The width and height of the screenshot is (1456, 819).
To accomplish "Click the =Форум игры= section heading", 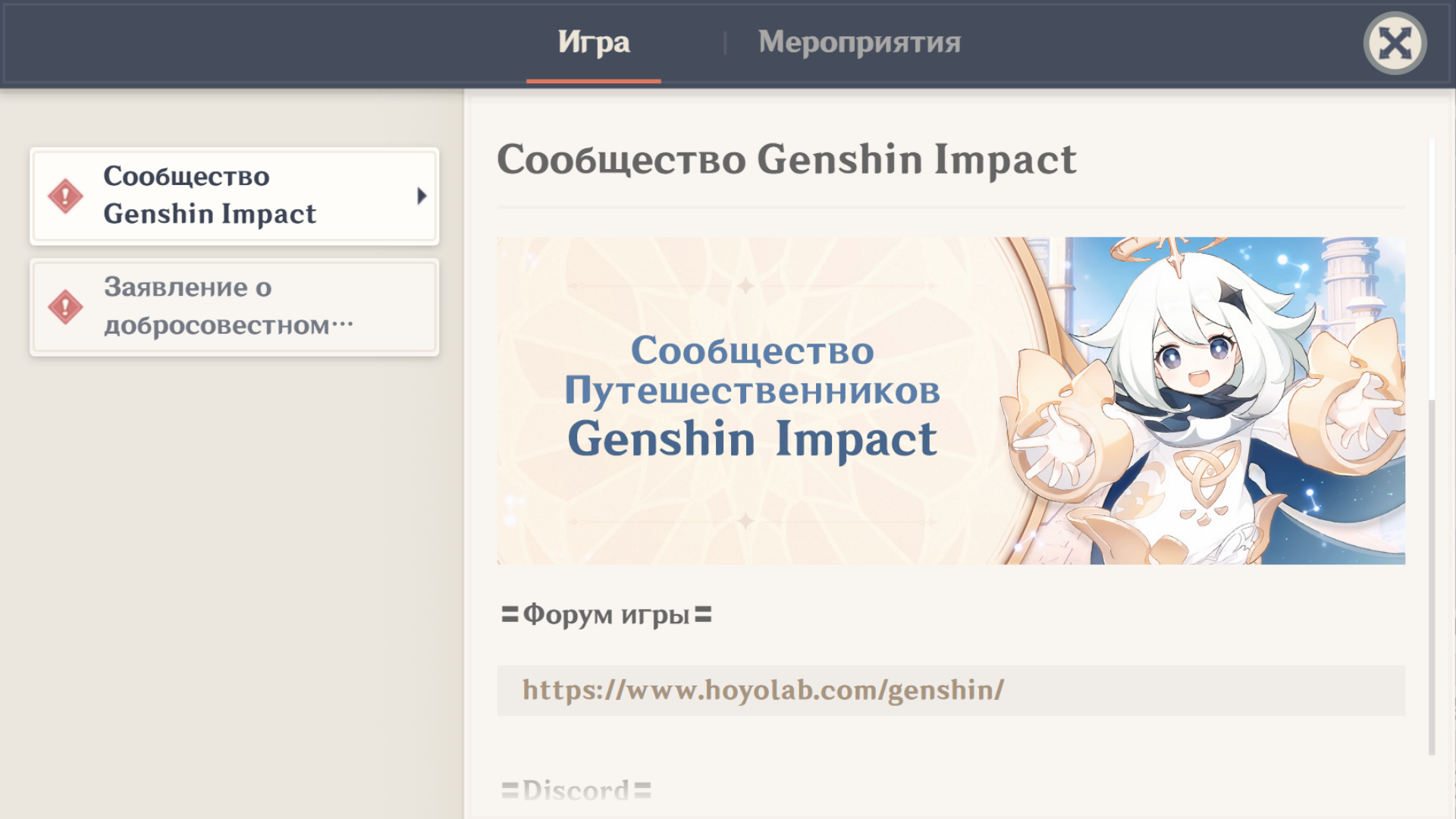I will pos(607,614).
